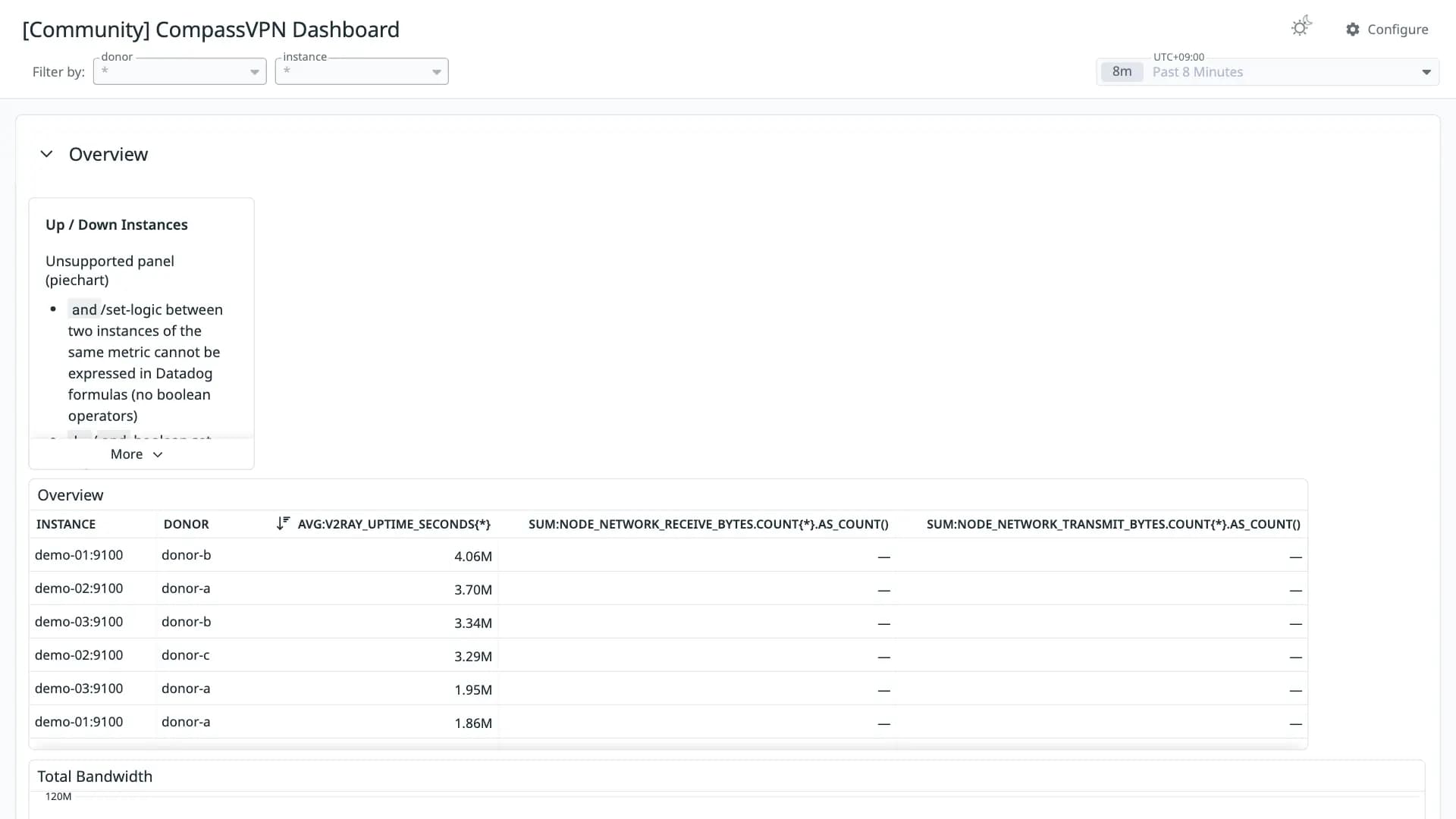Select the uptime value 4.06M
The image size is (1456, 819).
[473, 556]
